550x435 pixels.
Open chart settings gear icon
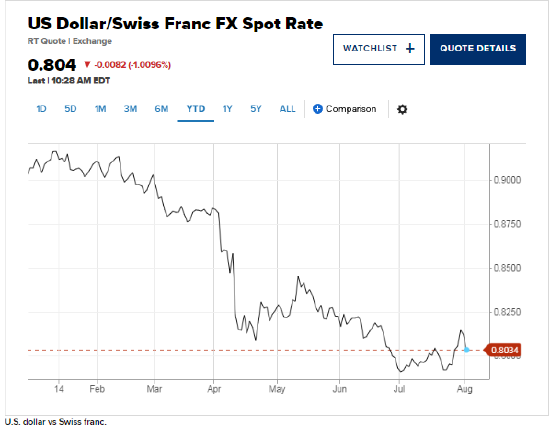point(402,109)
